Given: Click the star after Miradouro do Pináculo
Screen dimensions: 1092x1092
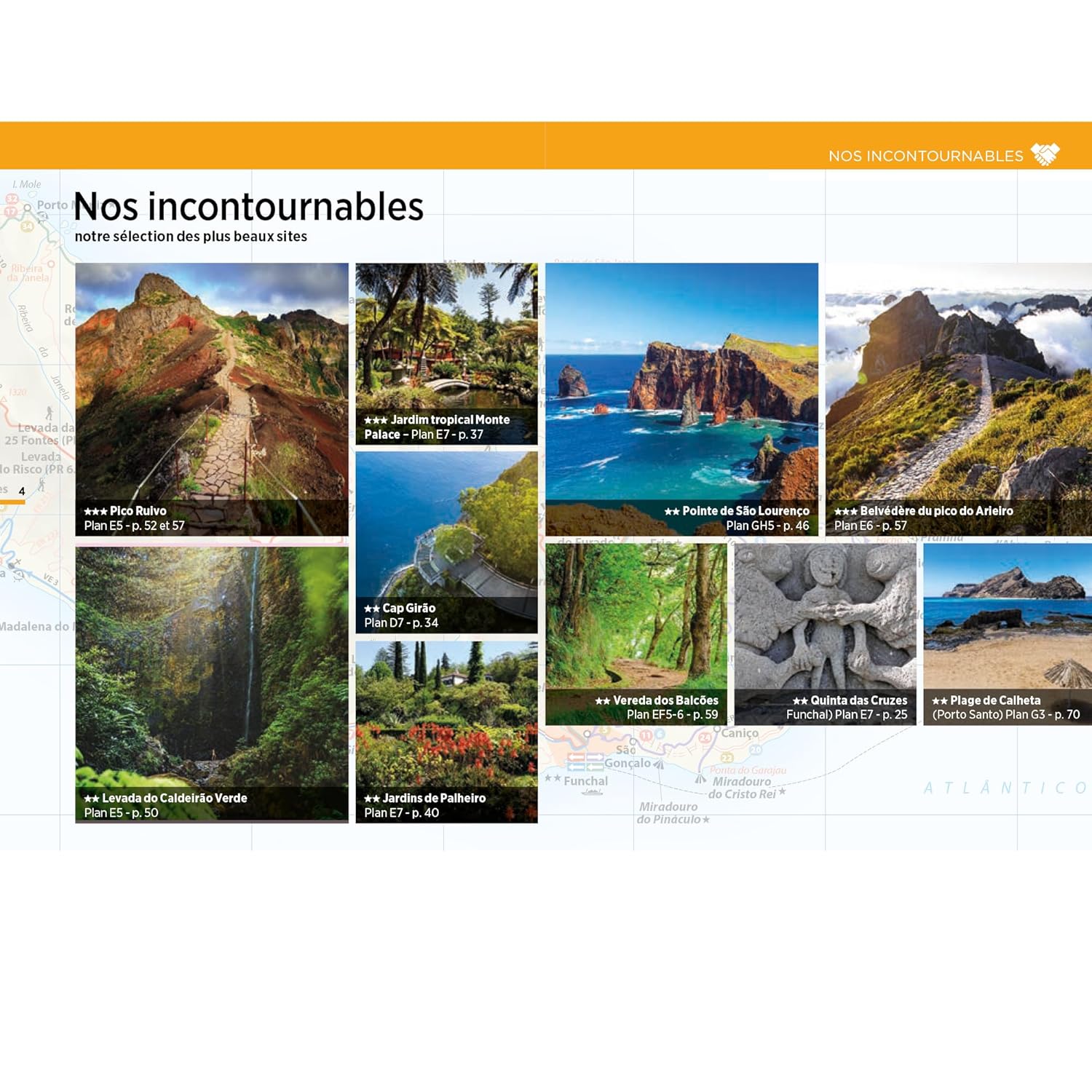Looking at the screenshot, I should (x=706, y=820).
